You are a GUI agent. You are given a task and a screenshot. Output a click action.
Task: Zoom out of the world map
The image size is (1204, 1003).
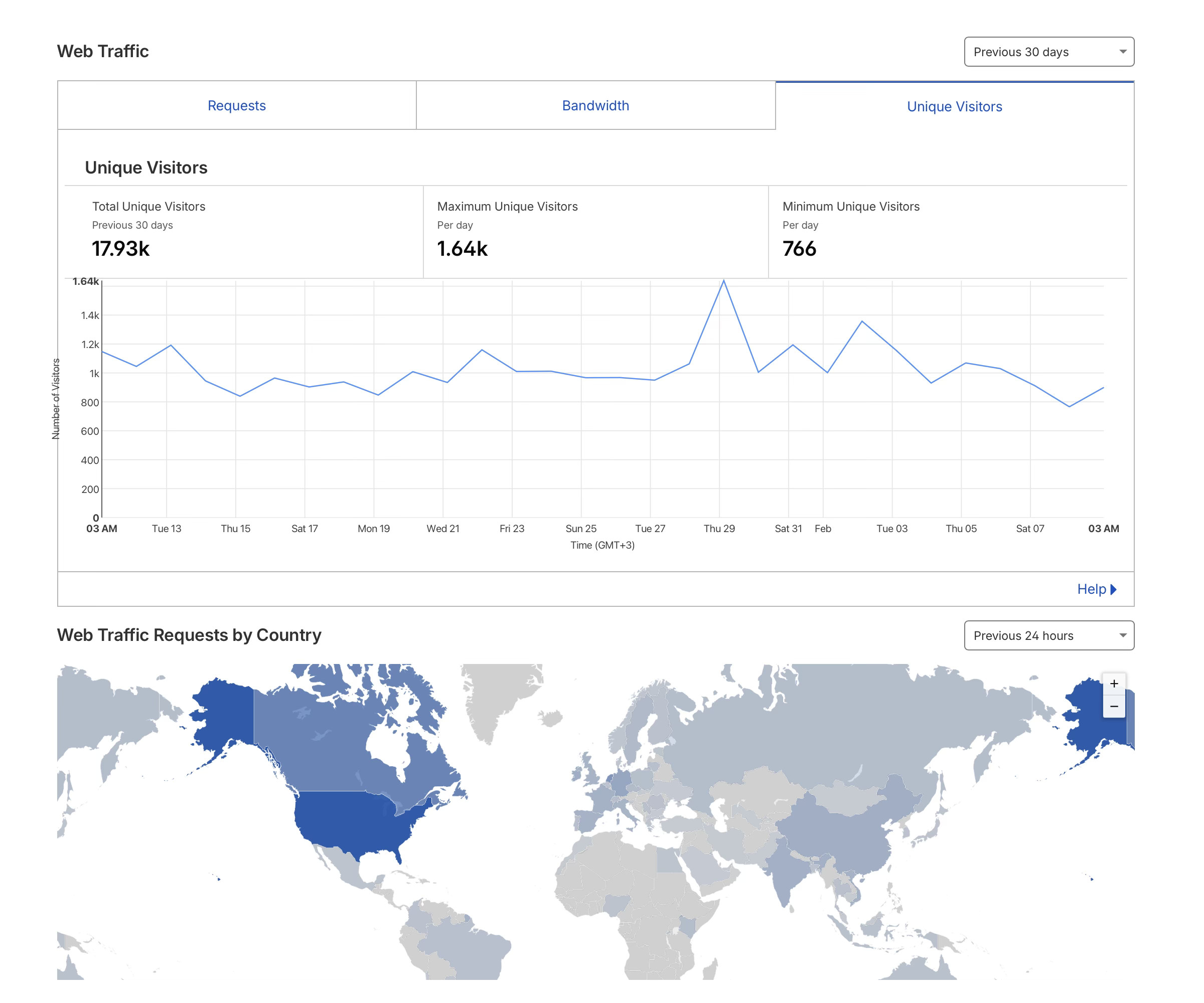(1115, 706)
